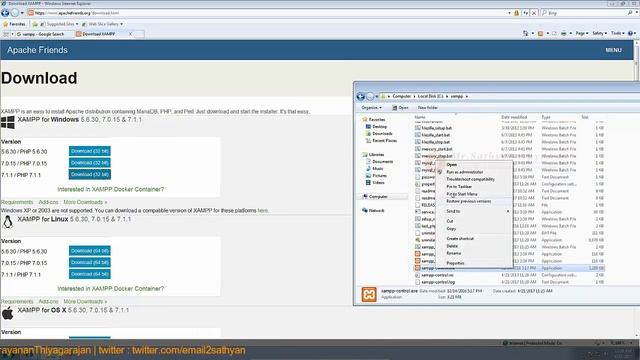
Task: Open the IE Tools menu
Action: [x=617, y=33]
